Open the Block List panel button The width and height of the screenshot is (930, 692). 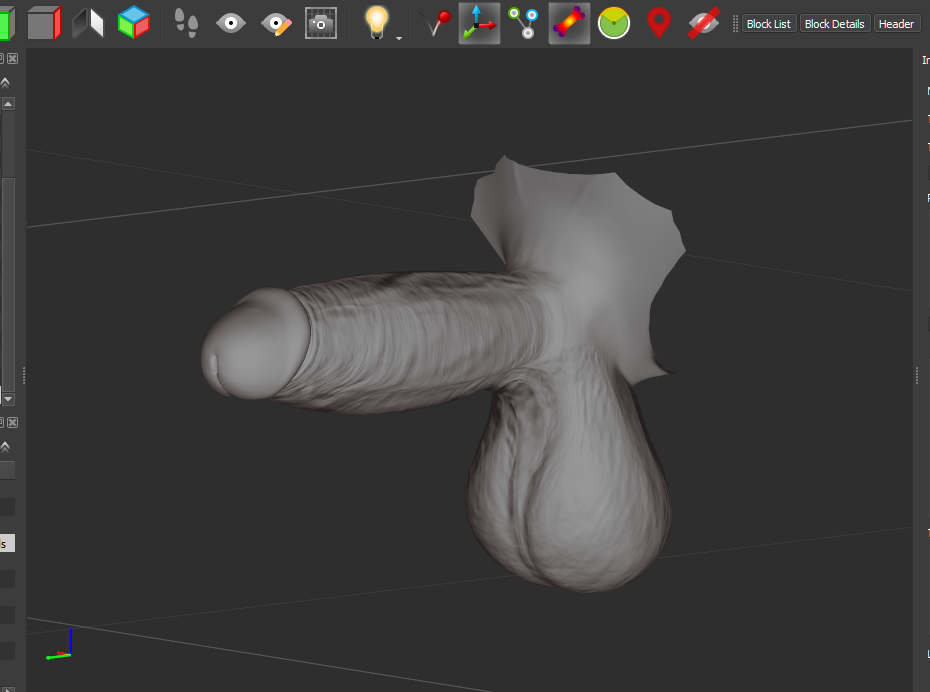769,24
